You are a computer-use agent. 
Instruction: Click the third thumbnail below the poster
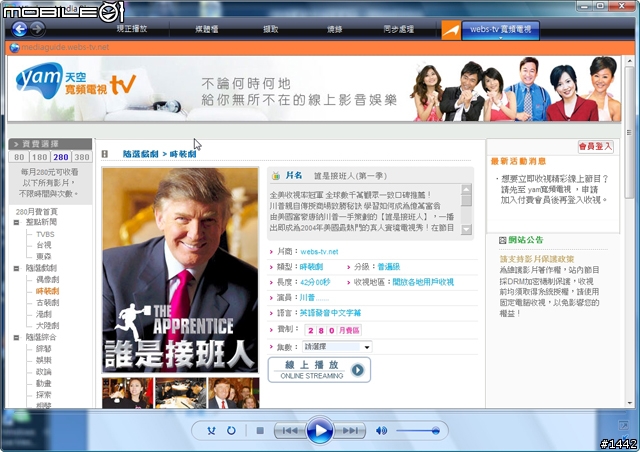click(x=233, y=393)
